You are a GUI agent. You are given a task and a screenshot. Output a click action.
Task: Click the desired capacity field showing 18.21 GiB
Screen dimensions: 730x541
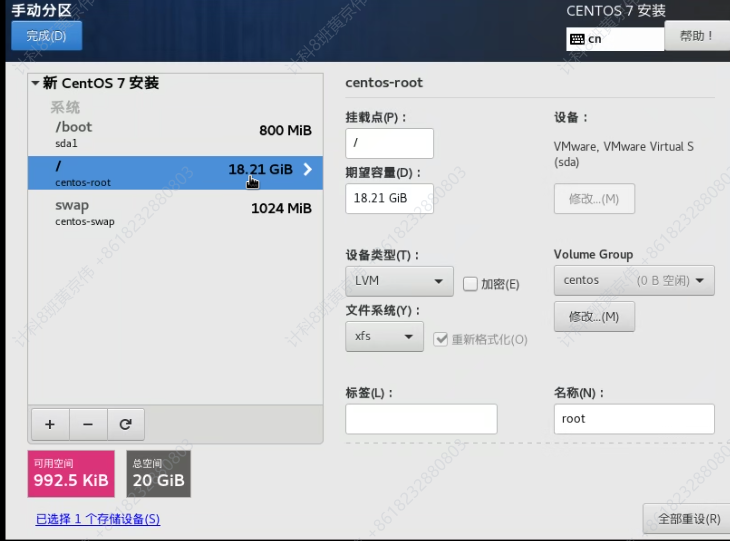point(389,198)
